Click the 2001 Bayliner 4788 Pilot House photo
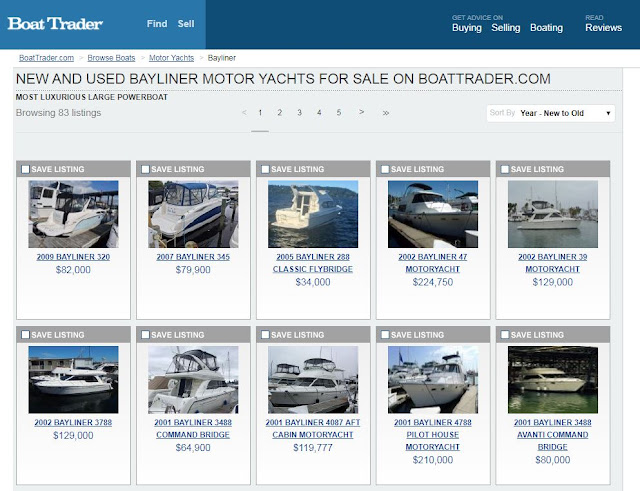640x491 pixels. pyautogui.click(x=433, y=380)
